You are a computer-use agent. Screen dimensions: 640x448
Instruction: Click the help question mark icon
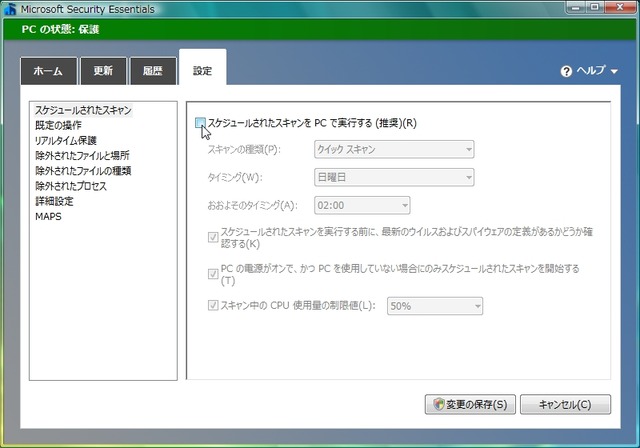pyautogui.click(x=566, y=71)
